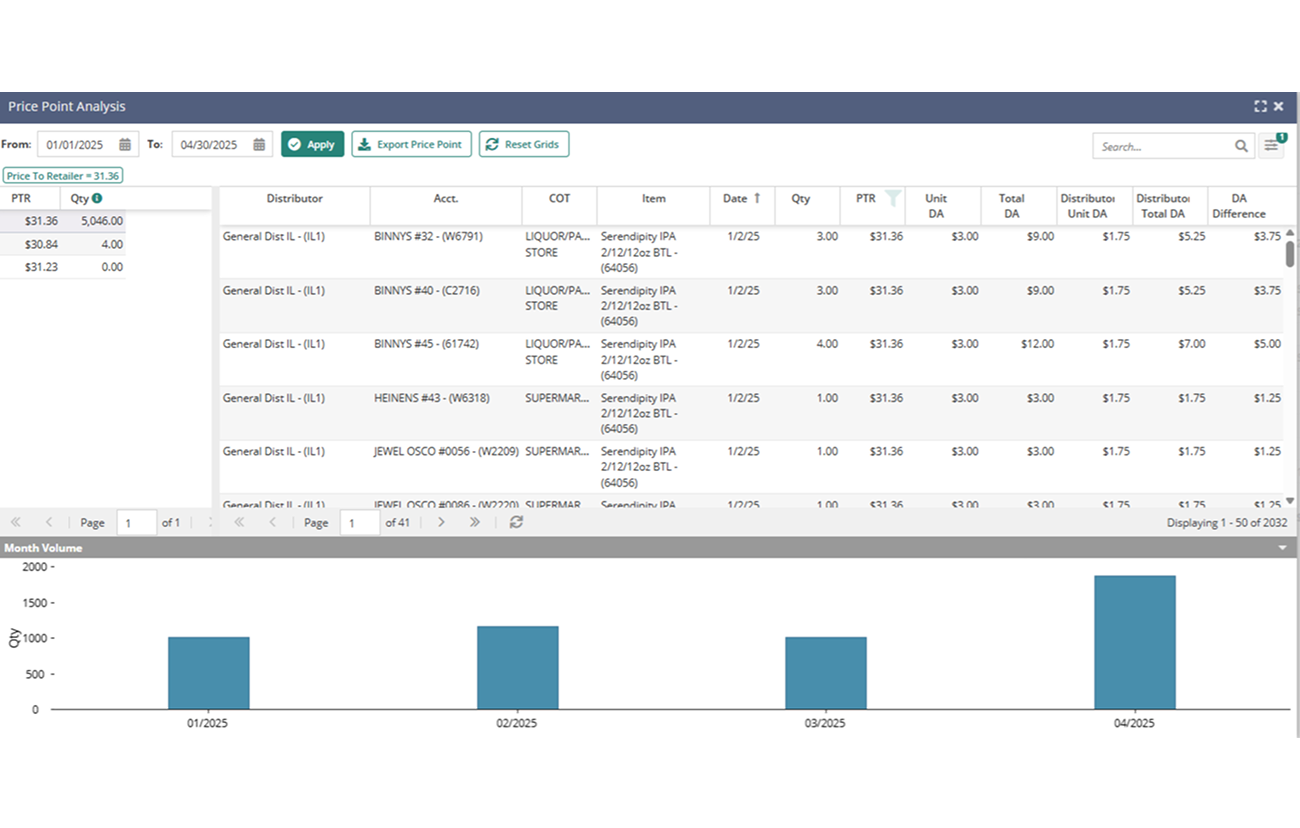
Task: Go to previous page of summary grid
Action: click(48, 522)
